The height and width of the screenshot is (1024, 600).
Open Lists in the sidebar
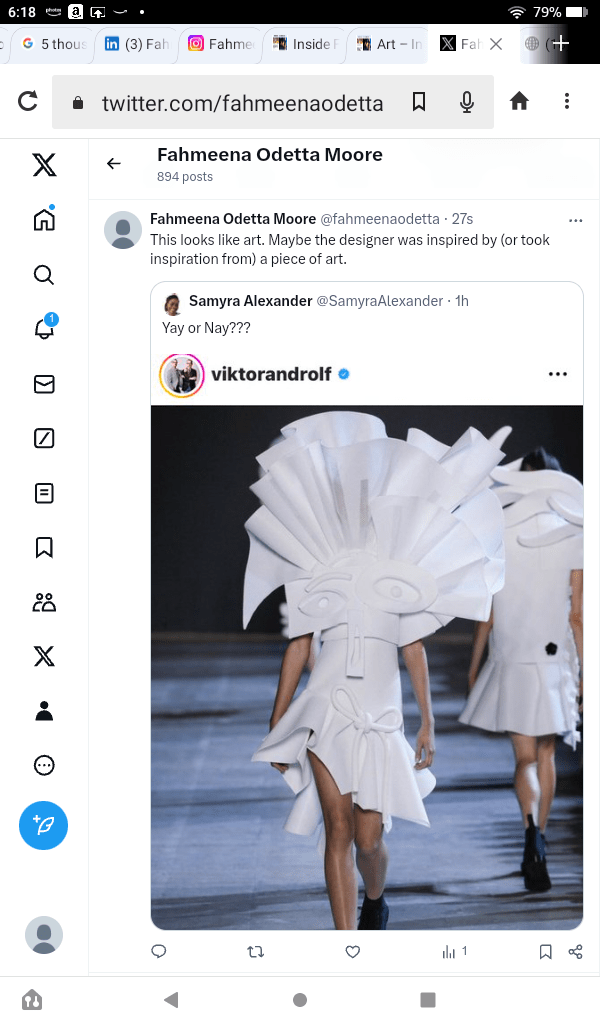coord(44,493)
